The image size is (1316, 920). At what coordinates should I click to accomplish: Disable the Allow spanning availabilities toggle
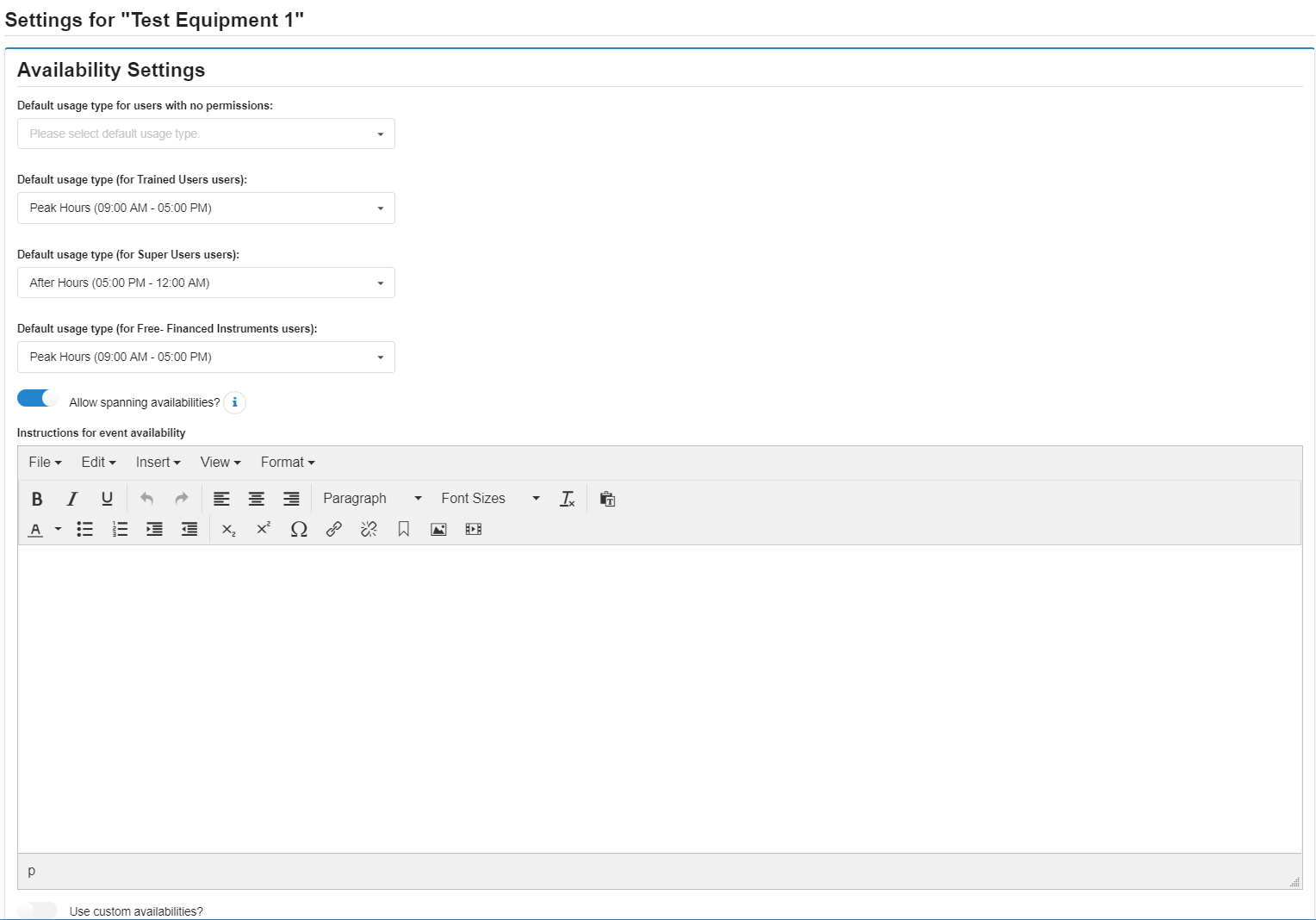tap(38, 398)
